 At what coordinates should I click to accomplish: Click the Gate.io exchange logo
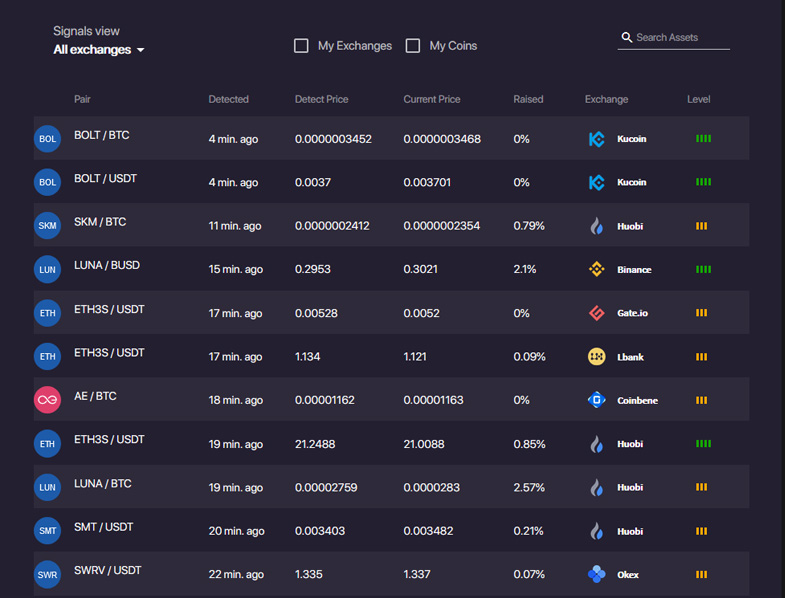tap(596, 313)
